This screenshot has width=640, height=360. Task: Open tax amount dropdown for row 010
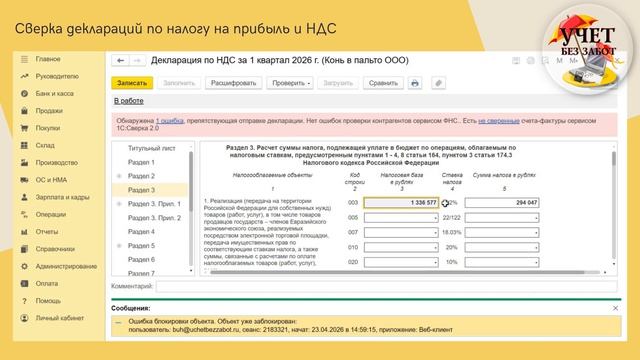pyautogui.click(x=536, y=247)
